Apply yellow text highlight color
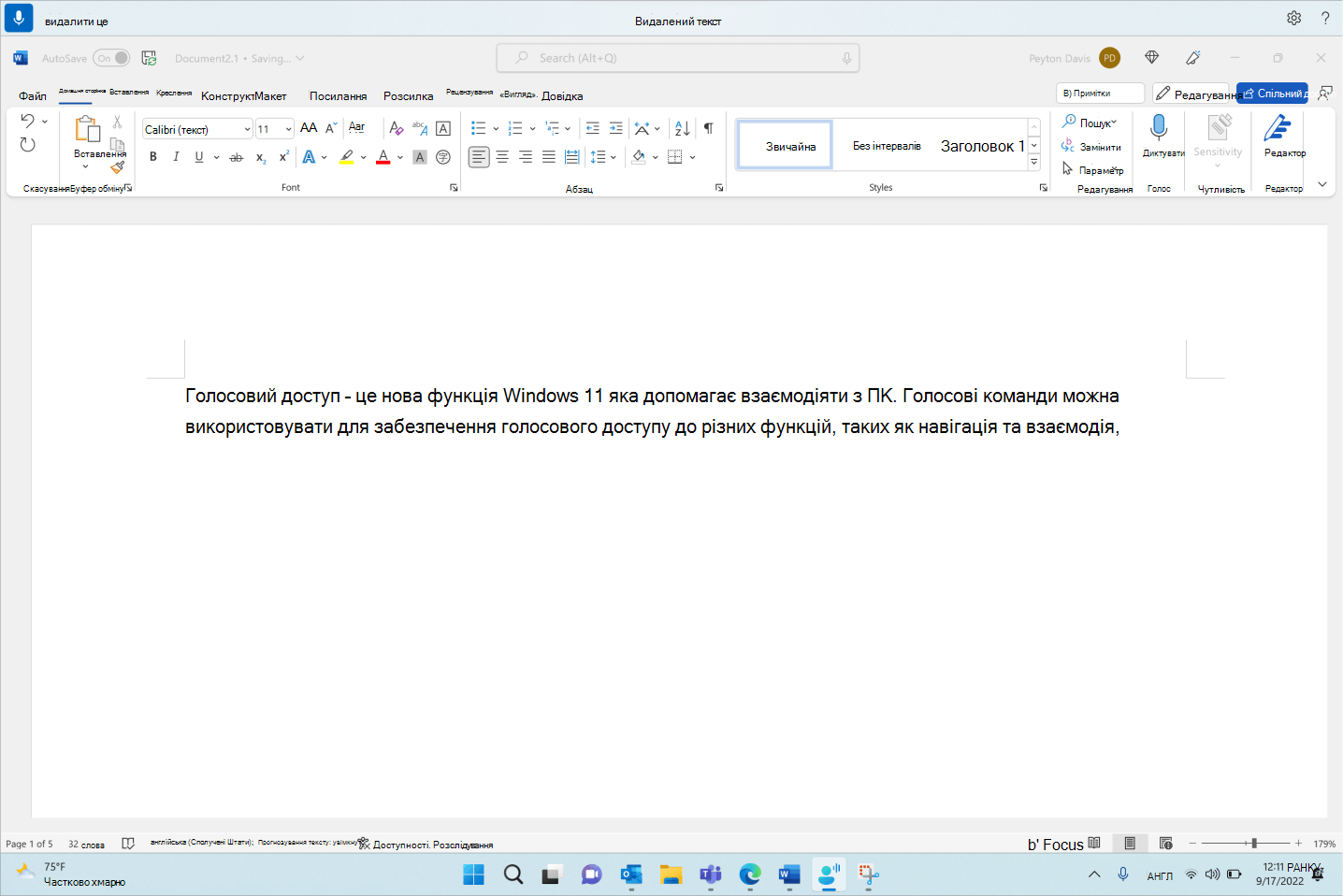This screenshot has width=1343, height=896. point(347,157)
